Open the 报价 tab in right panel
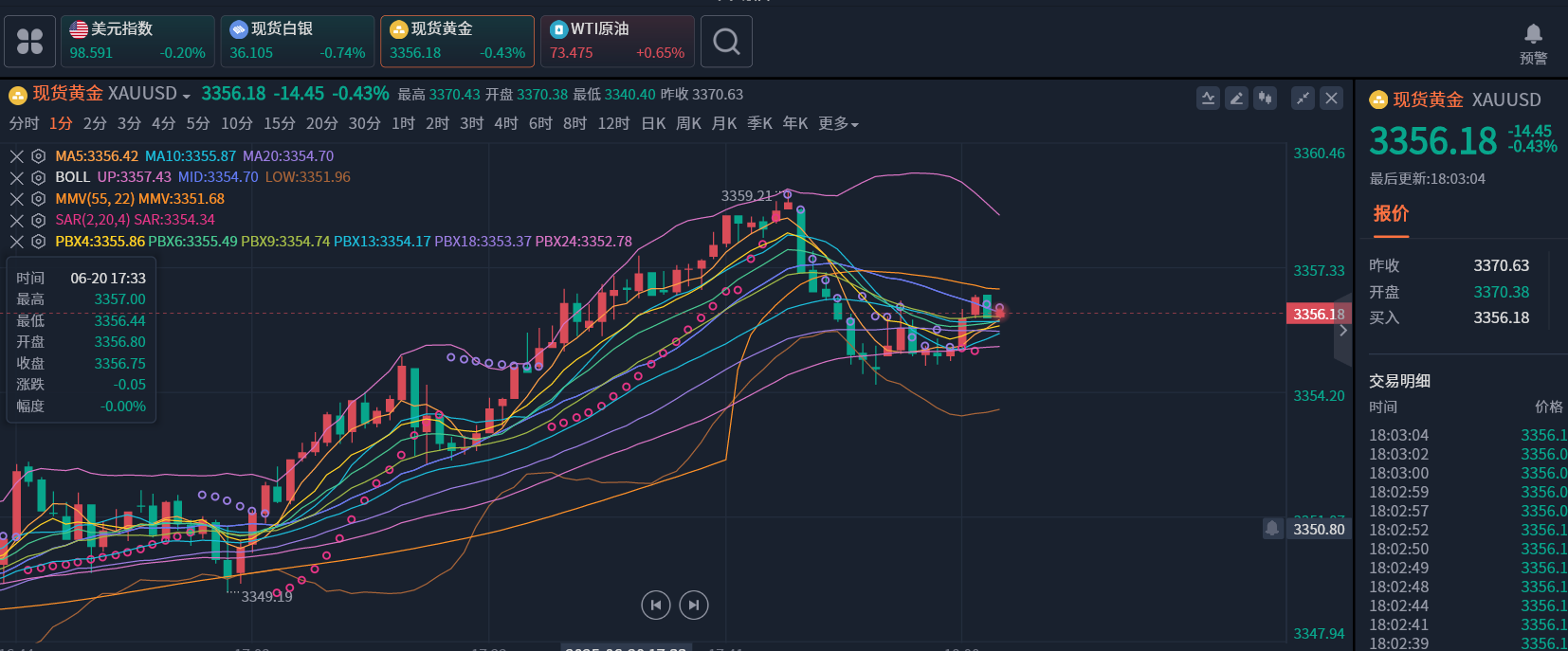 tap(1391, 214)
